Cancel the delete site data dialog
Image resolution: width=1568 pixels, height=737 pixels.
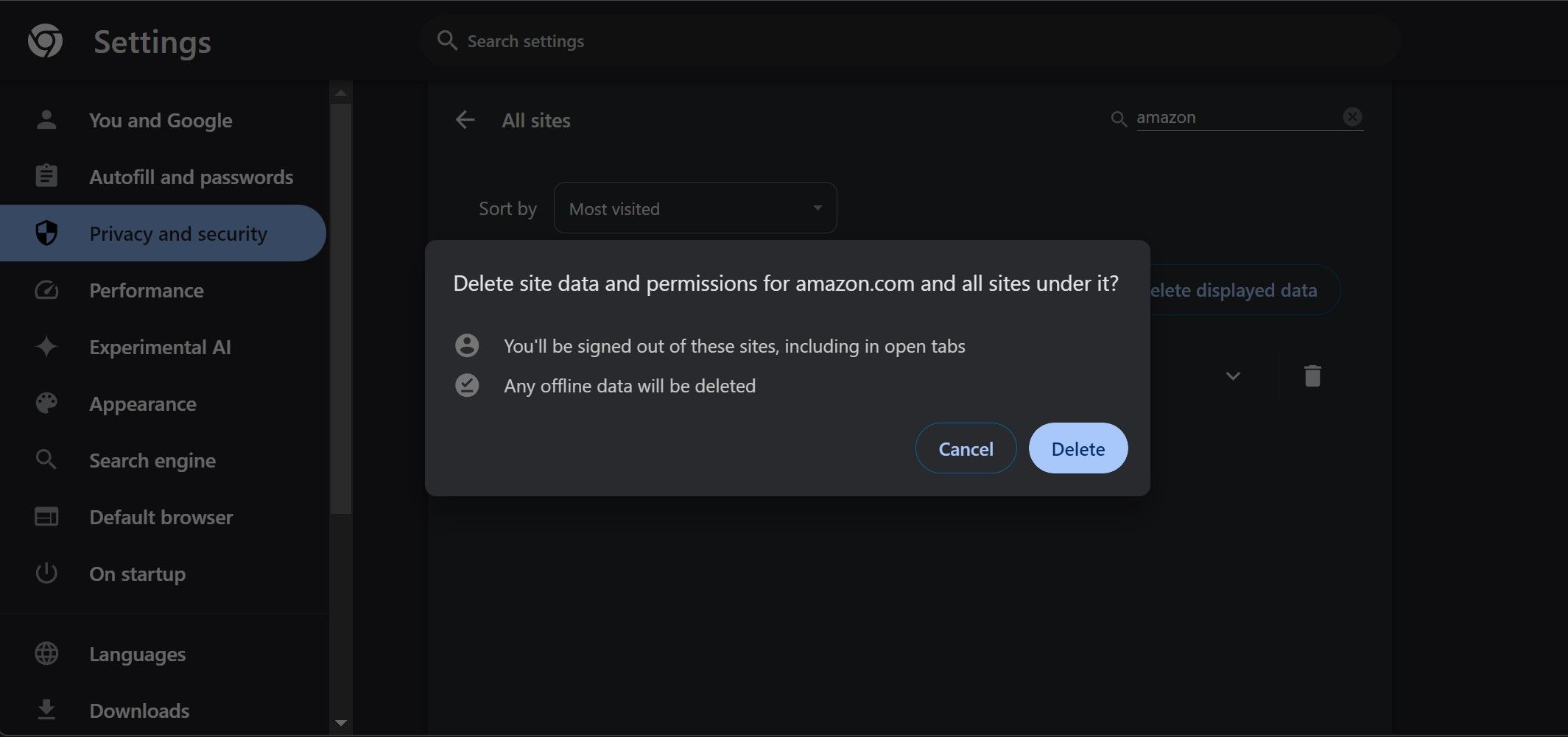point(966,448)
